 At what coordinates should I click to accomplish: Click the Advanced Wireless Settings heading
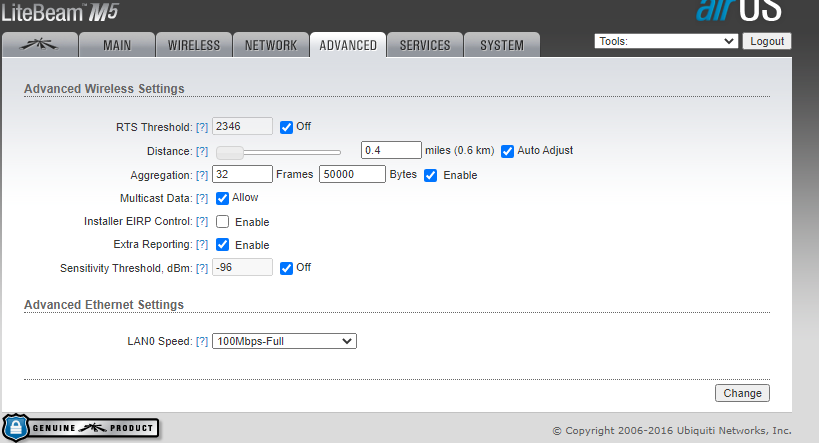(x=104, y=89)
